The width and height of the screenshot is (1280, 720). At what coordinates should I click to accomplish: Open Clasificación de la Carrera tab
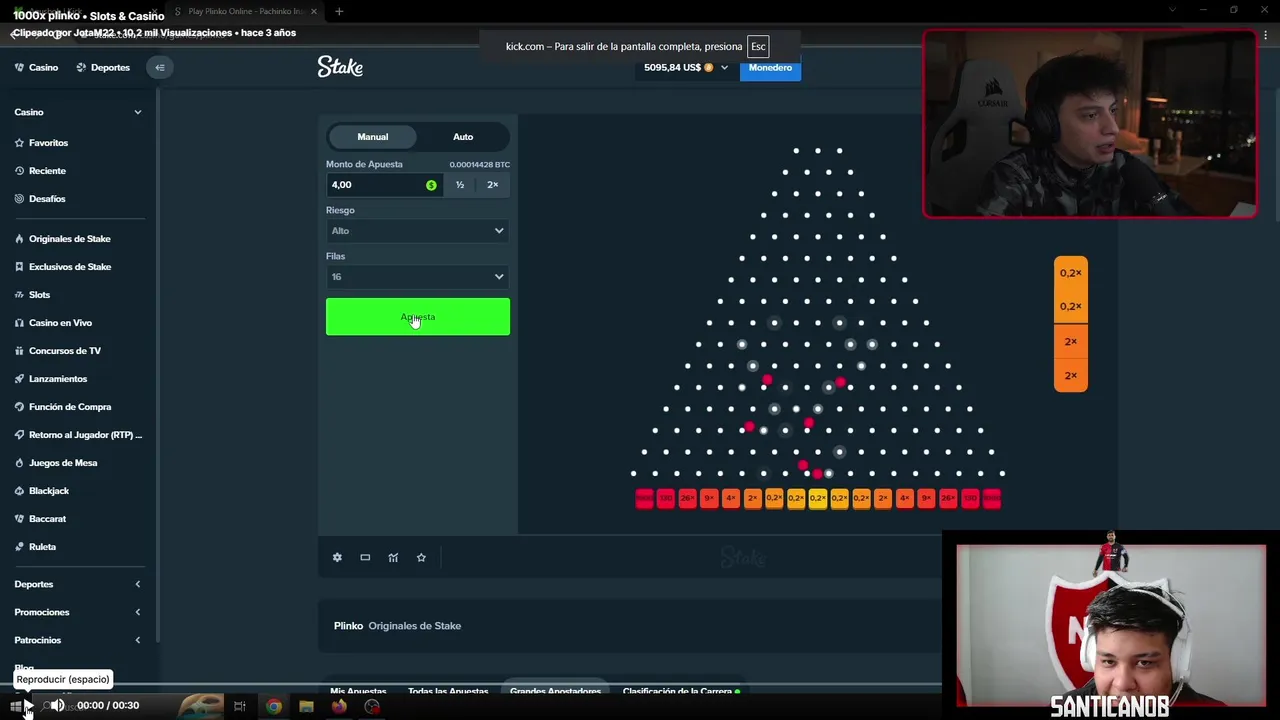click(x=680, y=691)
